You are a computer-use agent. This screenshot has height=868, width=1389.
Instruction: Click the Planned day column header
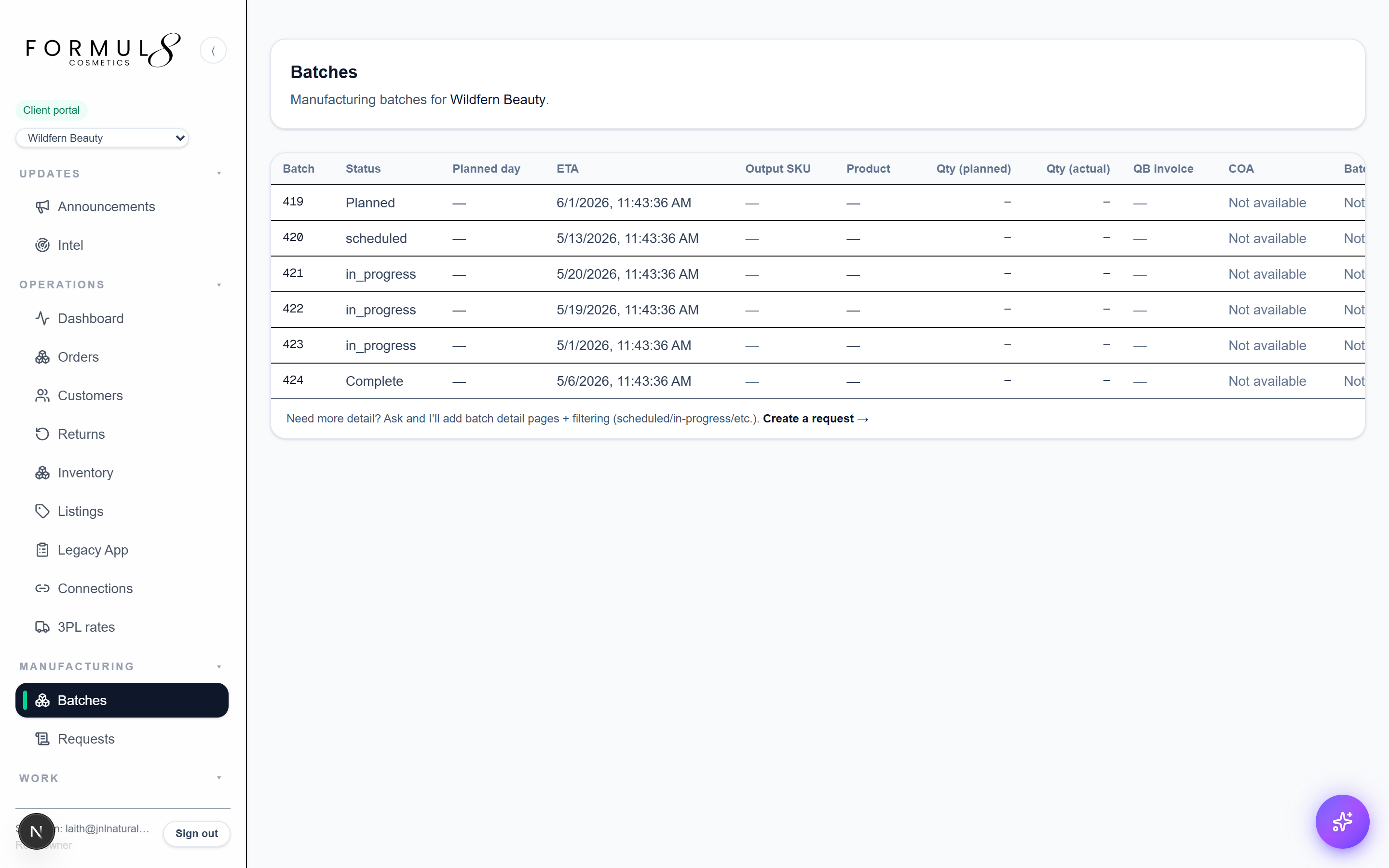[x=486, y=169]
